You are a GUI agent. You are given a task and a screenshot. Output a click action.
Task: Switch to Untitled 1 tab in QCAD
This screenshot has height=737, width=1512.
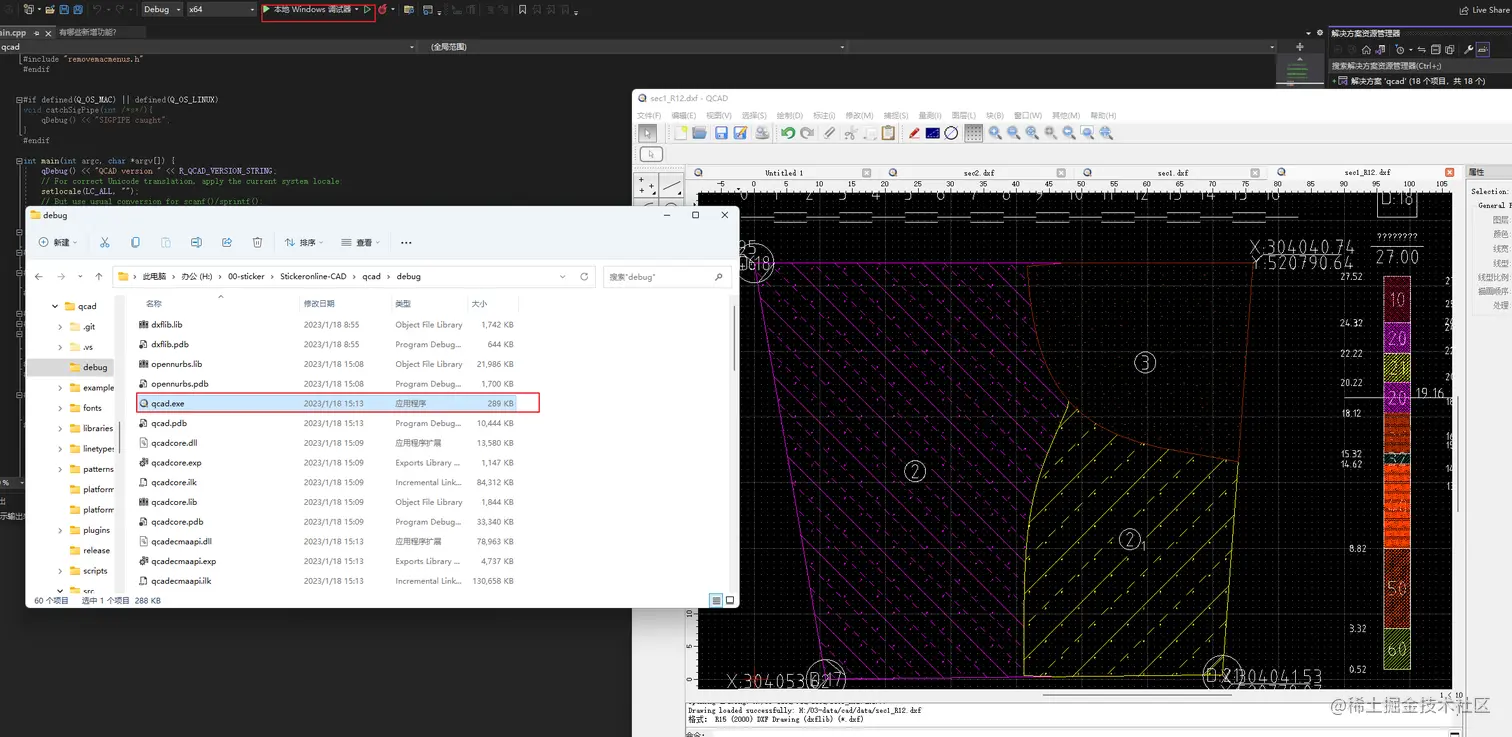784,173
